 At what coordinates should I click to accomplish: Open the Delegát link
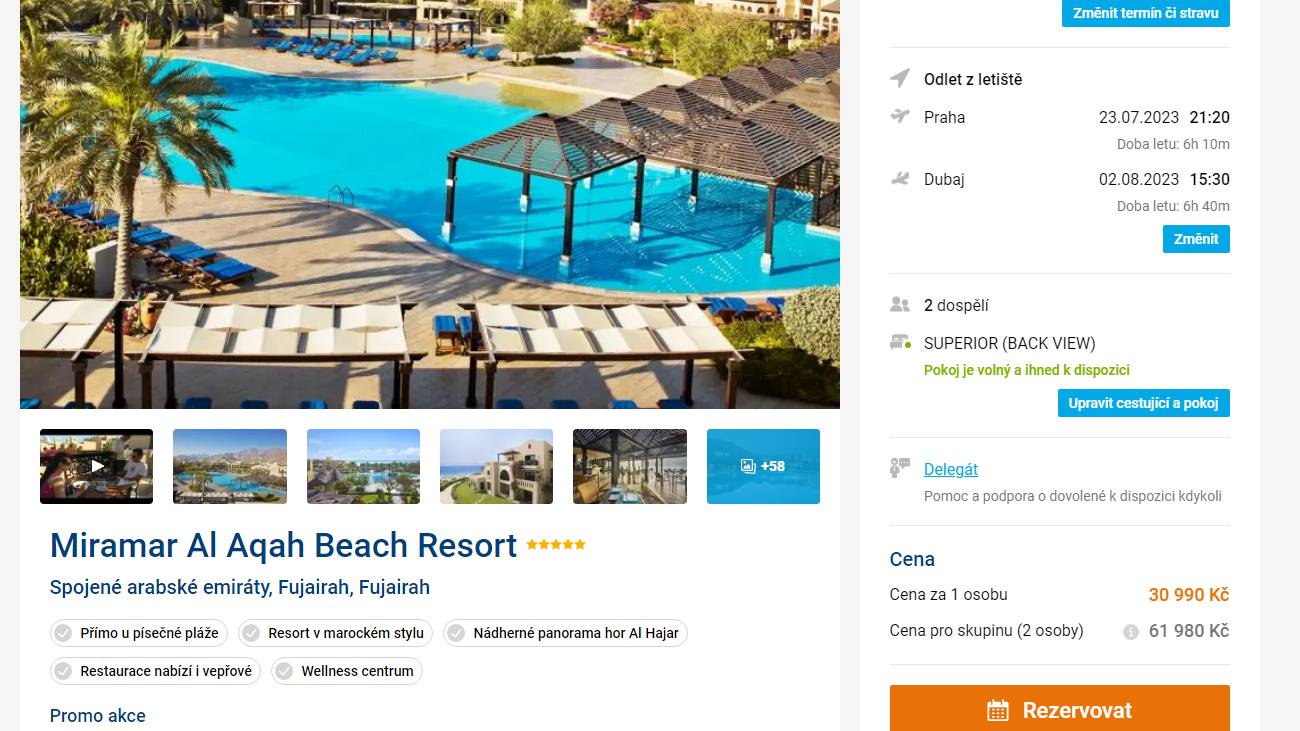coord(951,469)
